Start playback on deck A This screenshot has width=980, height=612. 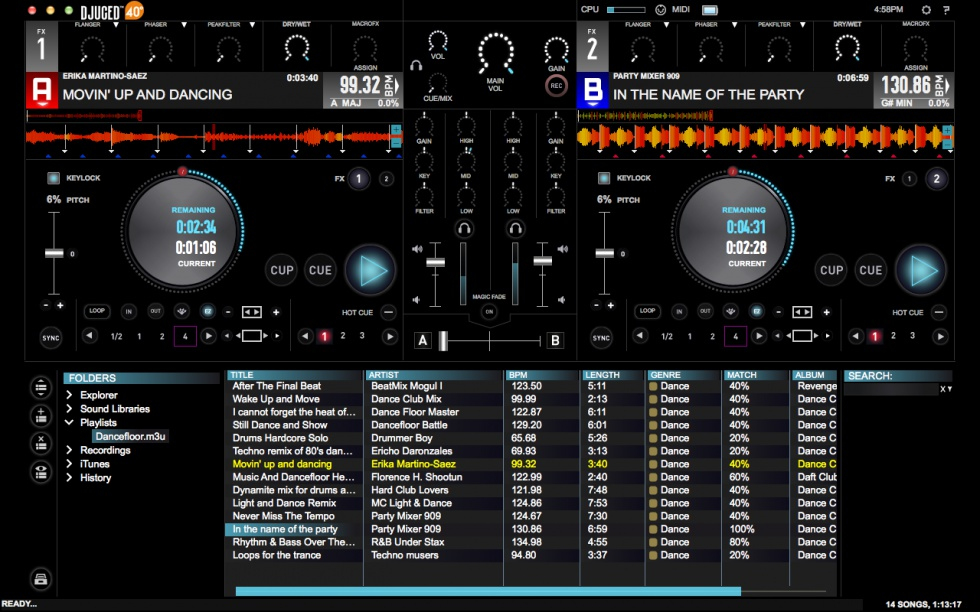coord(371,271)
